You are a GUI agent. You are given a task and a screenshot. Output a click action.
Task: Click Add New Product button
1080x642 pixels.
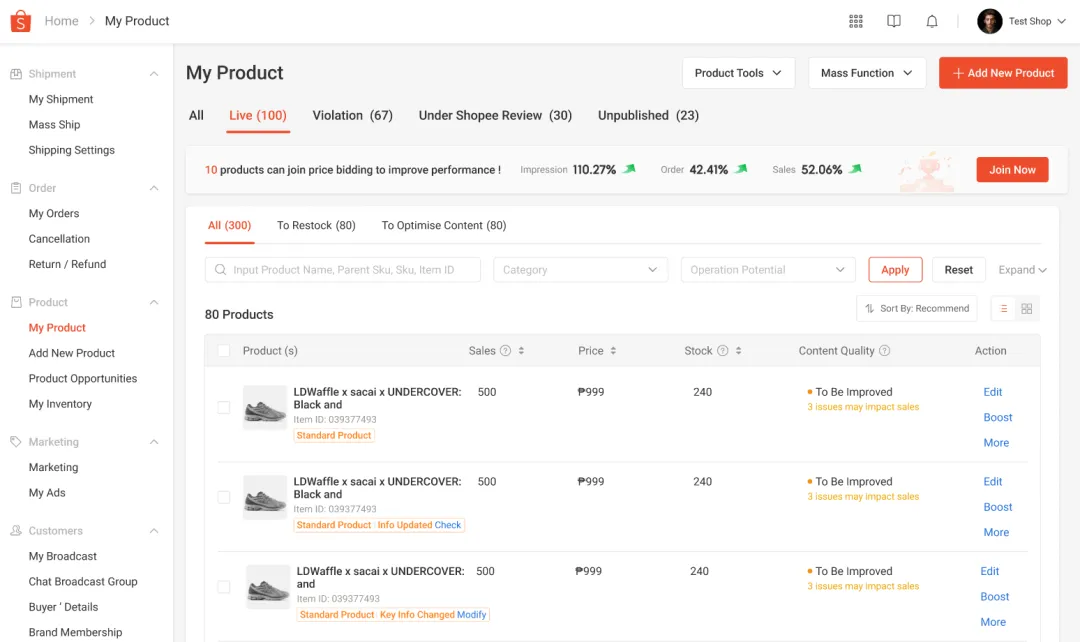click(x=1002, y=73)
